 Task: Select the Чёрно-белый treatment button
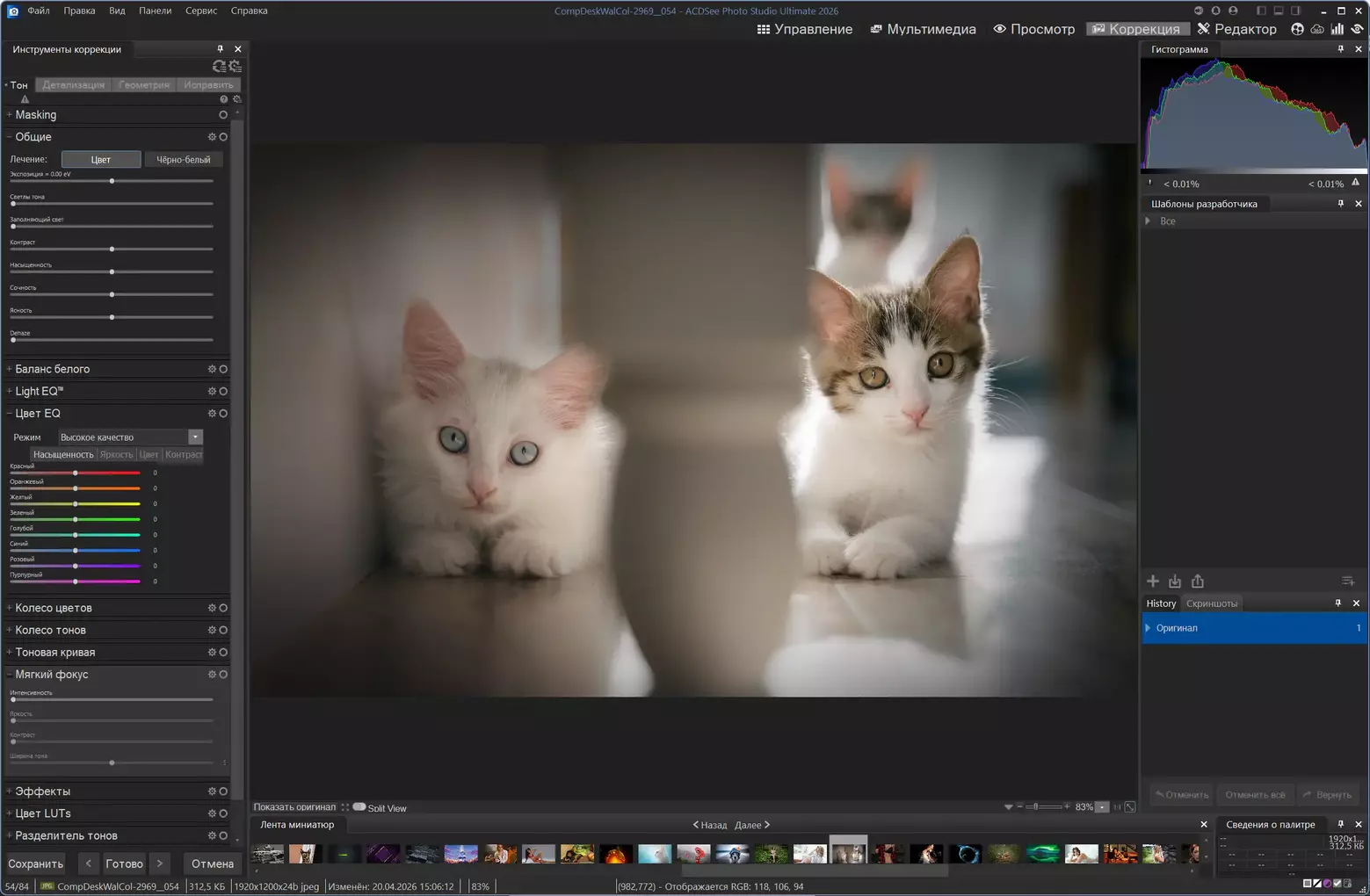click(183, 160)
